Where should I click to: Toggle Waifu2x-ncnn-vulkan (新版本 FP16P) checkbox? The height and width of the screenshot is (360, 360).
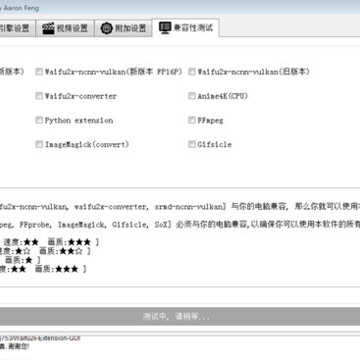point(39,72)
